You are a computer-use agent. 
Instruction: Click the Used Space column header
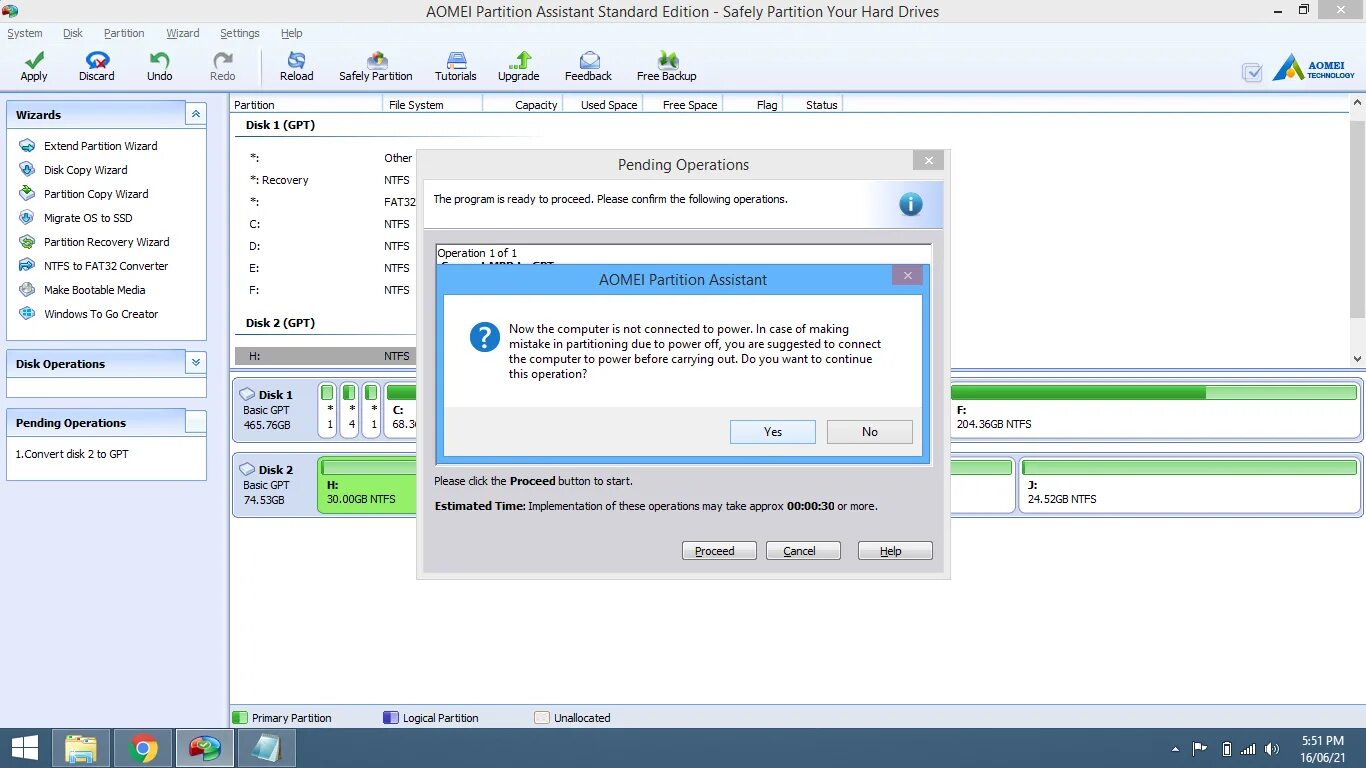tap(603, 104)
